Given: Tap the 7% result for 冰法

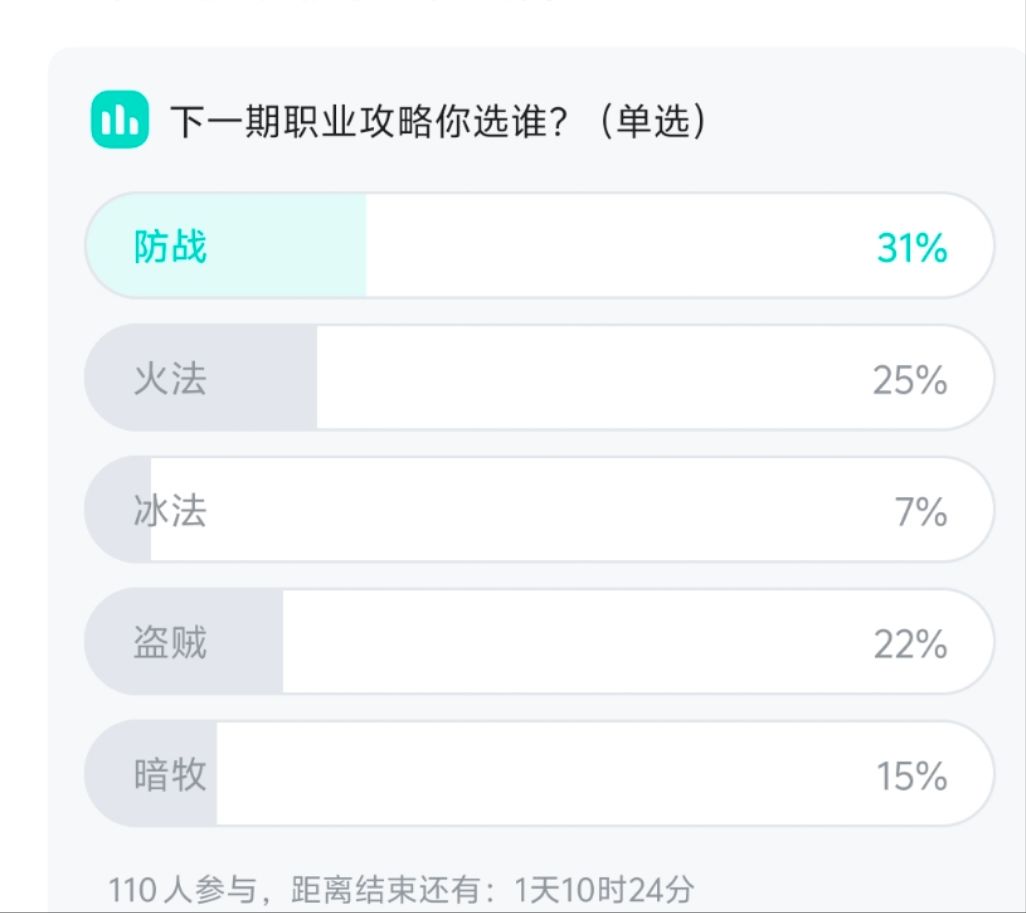Looking at the screenshot, I should click(921, 512).
